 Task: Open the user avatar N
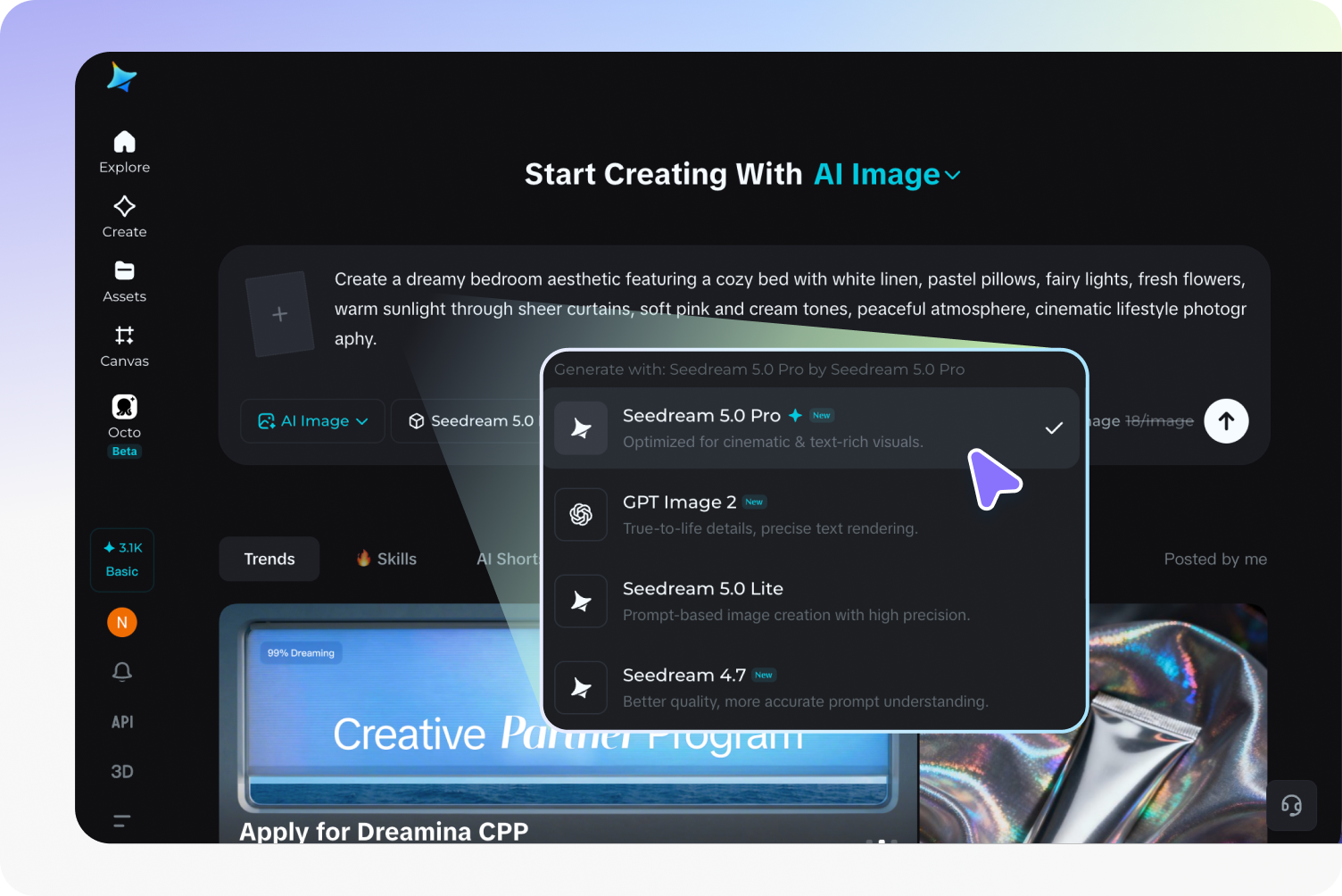coord(122,622)
